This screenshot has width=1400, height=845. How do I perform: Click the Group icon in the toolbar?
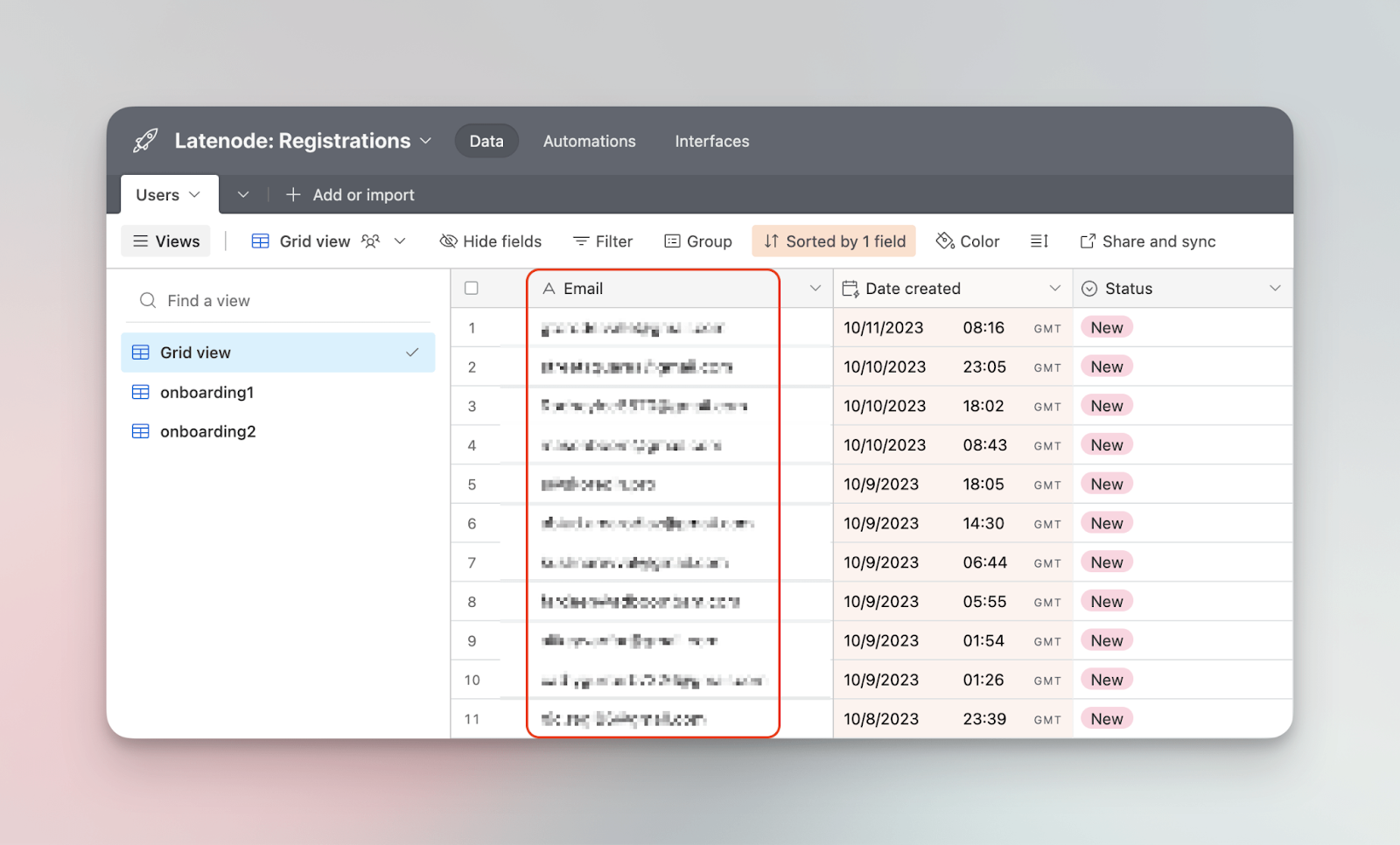pos(672,241)
